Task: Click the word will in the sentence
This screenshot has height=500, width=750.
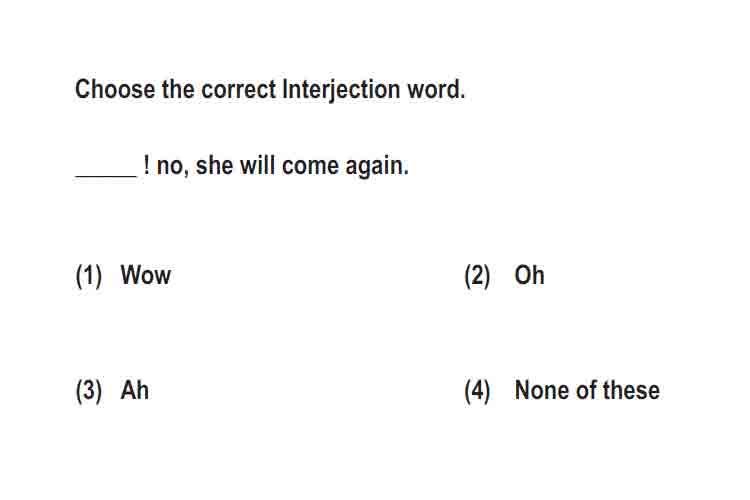Action: pyautogui.click(x=257, y=165)
